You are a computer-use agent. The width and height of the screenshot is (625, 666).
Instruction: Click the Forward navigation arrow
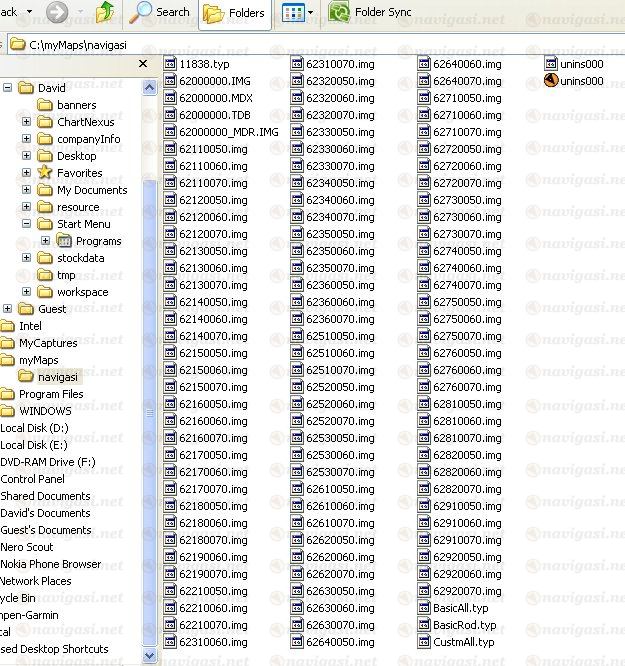click(x=58, y=12)
